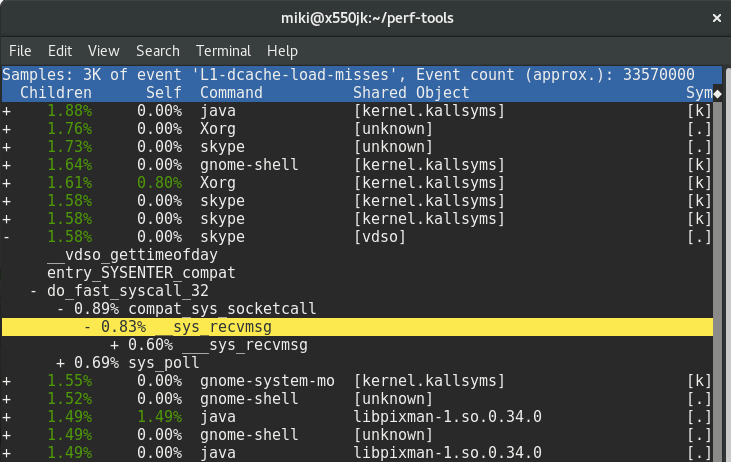Collapse the 1.58% skype vdso entry
Image resolution: width=731 pixels, height=462 pixels.
[7, 237]
